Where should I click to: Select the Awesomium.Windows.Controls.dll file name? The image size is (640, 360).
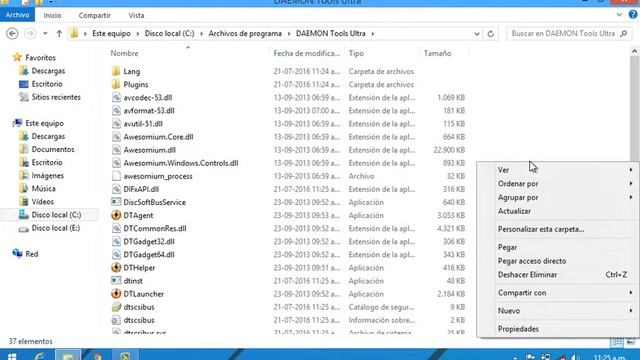181,163
